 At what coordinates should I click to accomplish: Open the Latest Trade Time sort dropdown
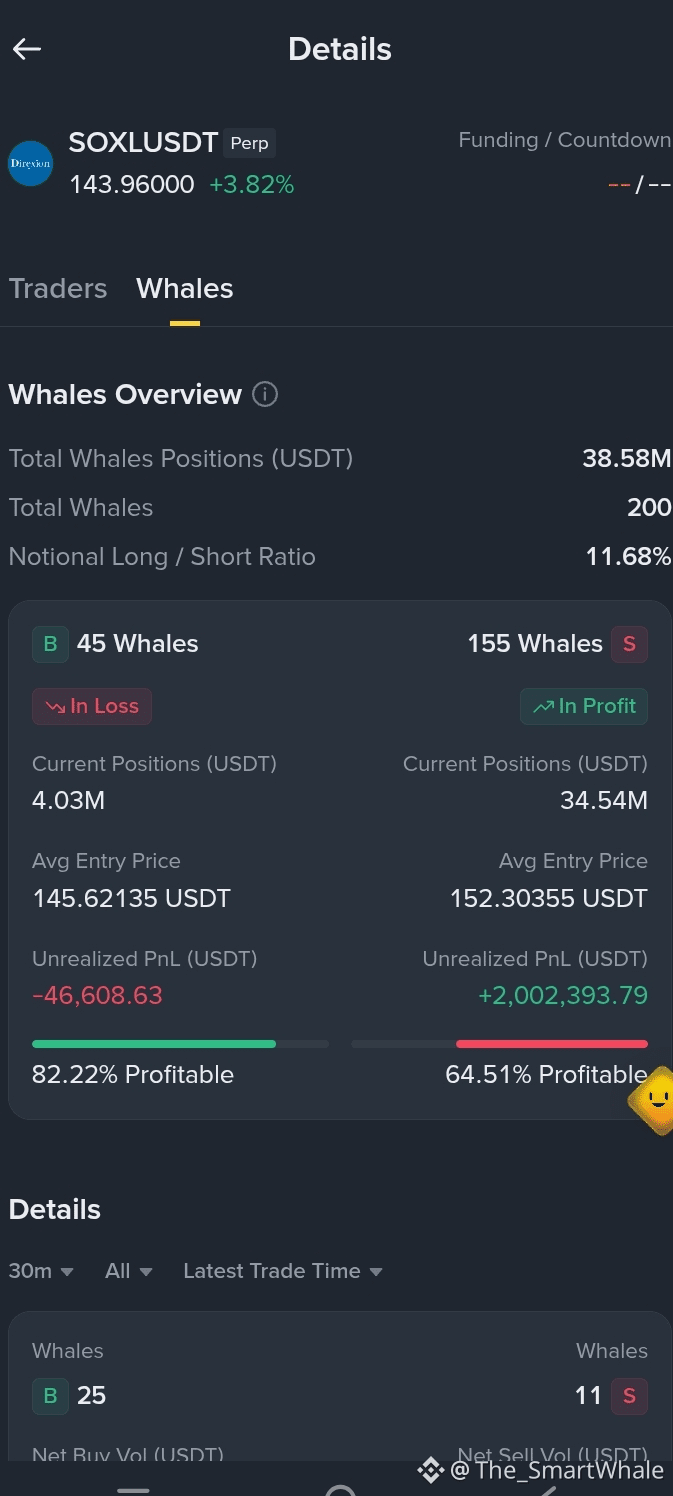283,1271
